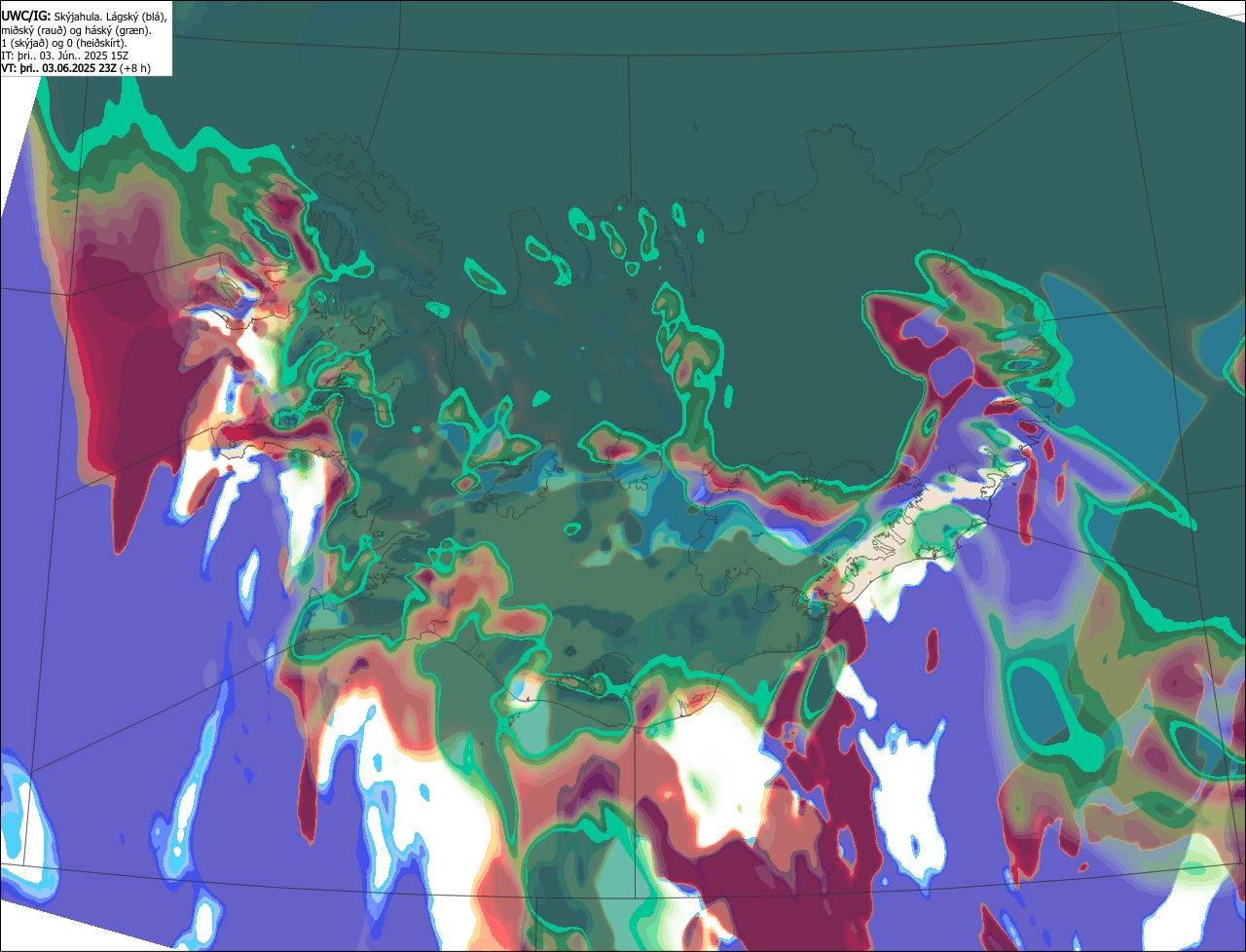Click the 'miðský (rauð)' legend text

[33, 30]
